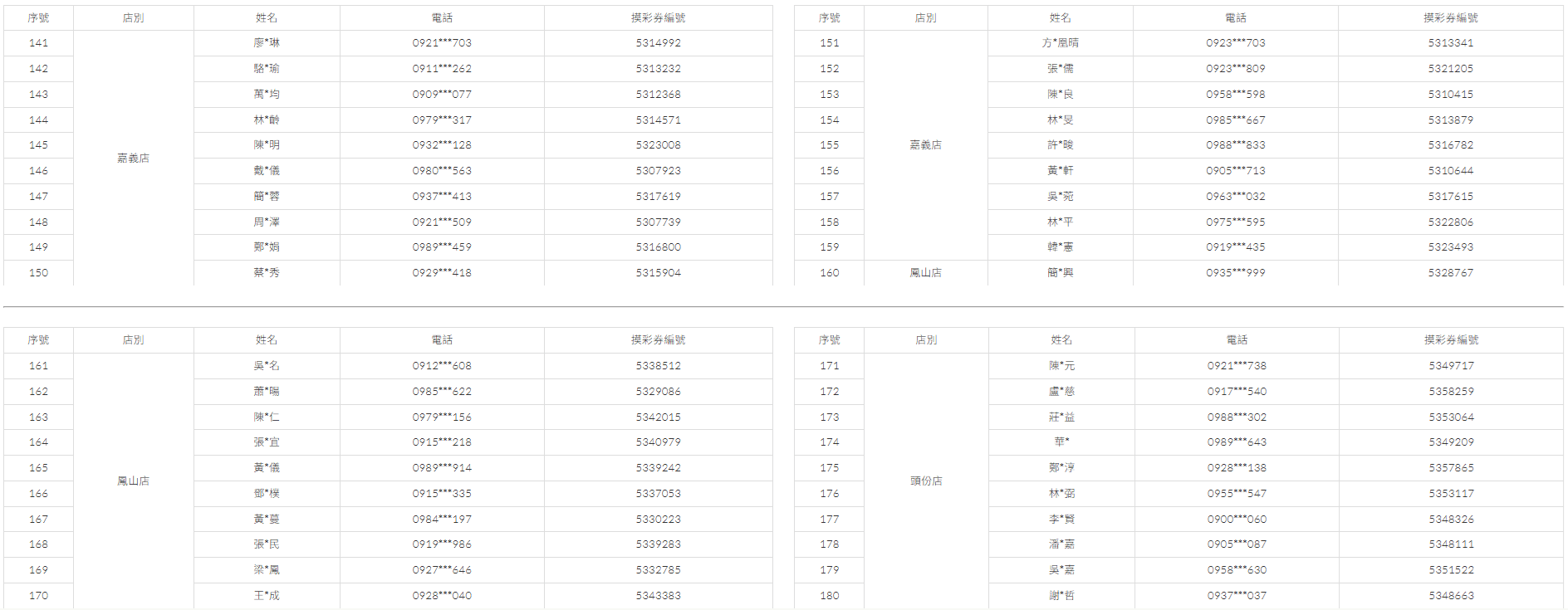Viewport: 1568px width, 610px height.
Task: Select ticket number 5328767
Action: point(1450,273)
